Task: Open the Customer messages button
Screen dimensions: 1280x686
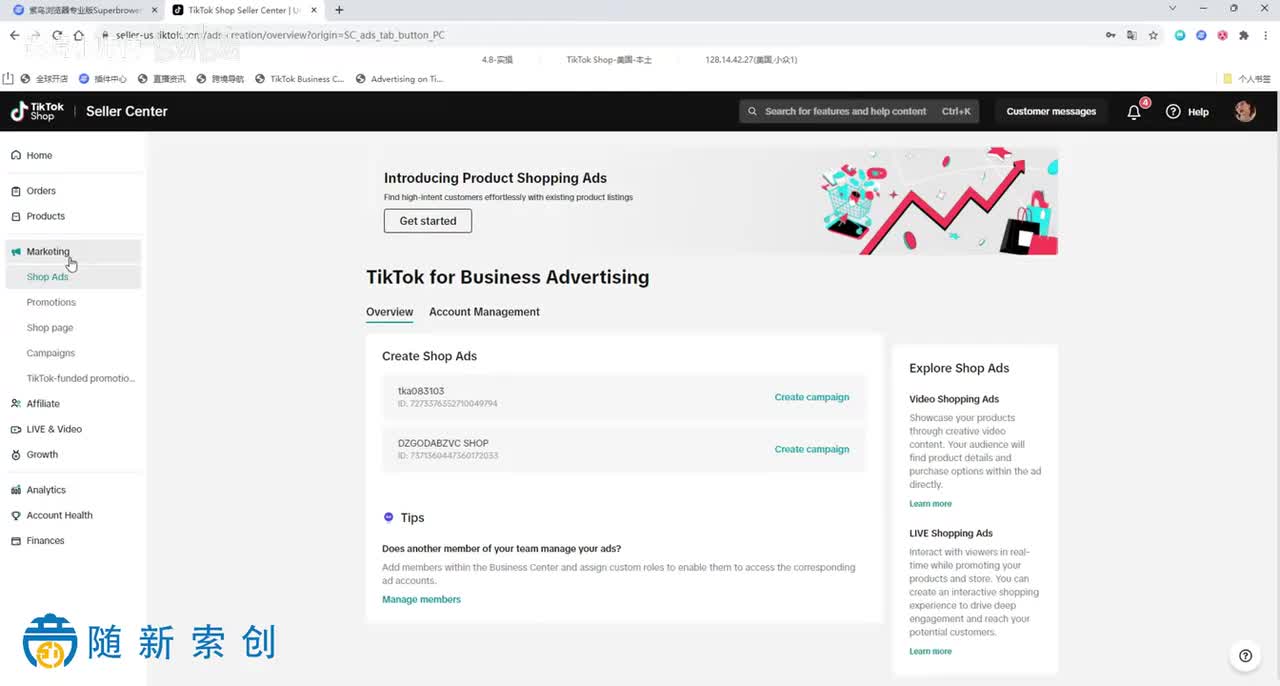Action: tap(1051, 112)
